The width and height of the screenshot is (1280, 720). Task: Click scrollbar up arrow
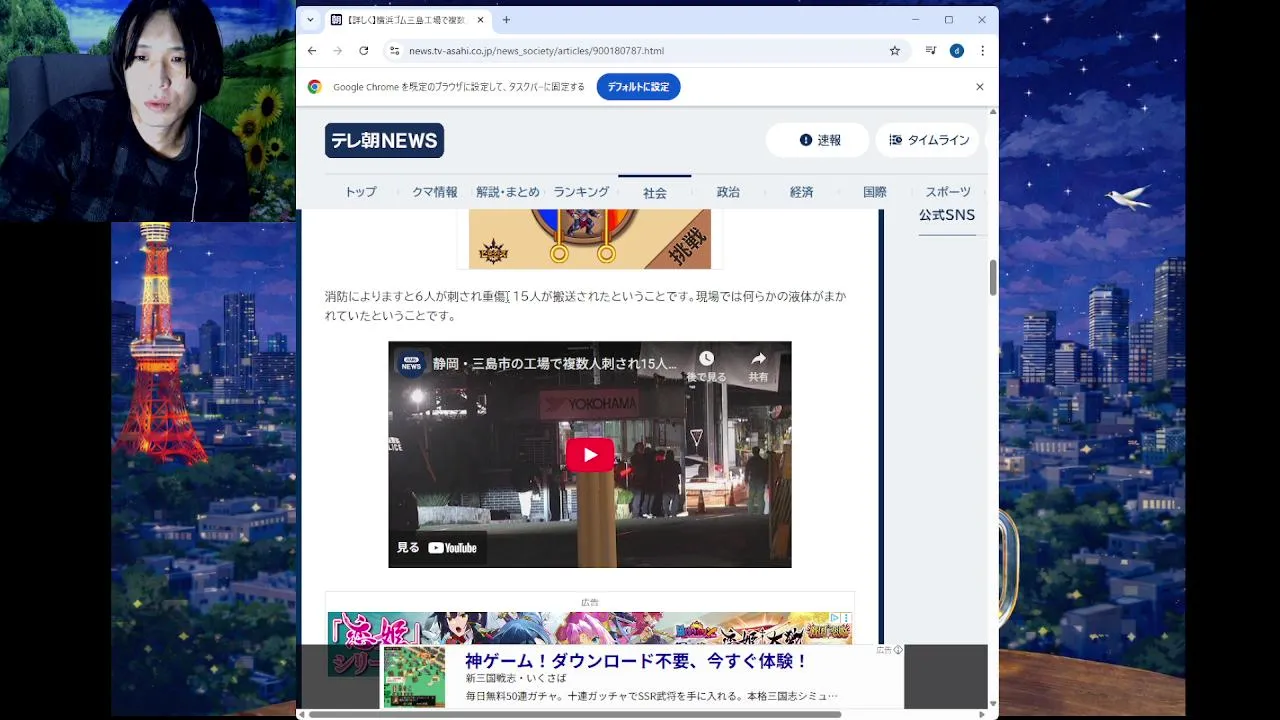tap(993, 112)
